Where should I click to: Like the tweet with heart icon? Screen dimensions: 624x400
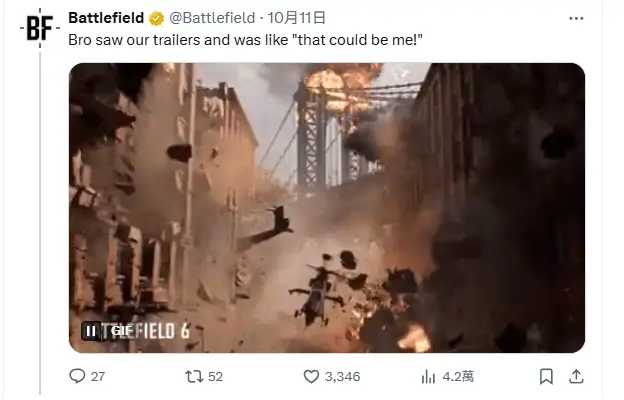pos(311,376)
